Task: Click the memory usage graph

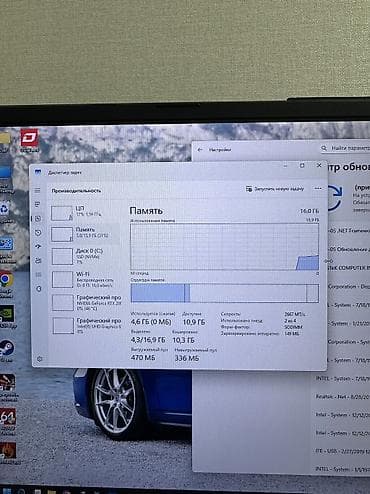Action: [x=225, y=246]
